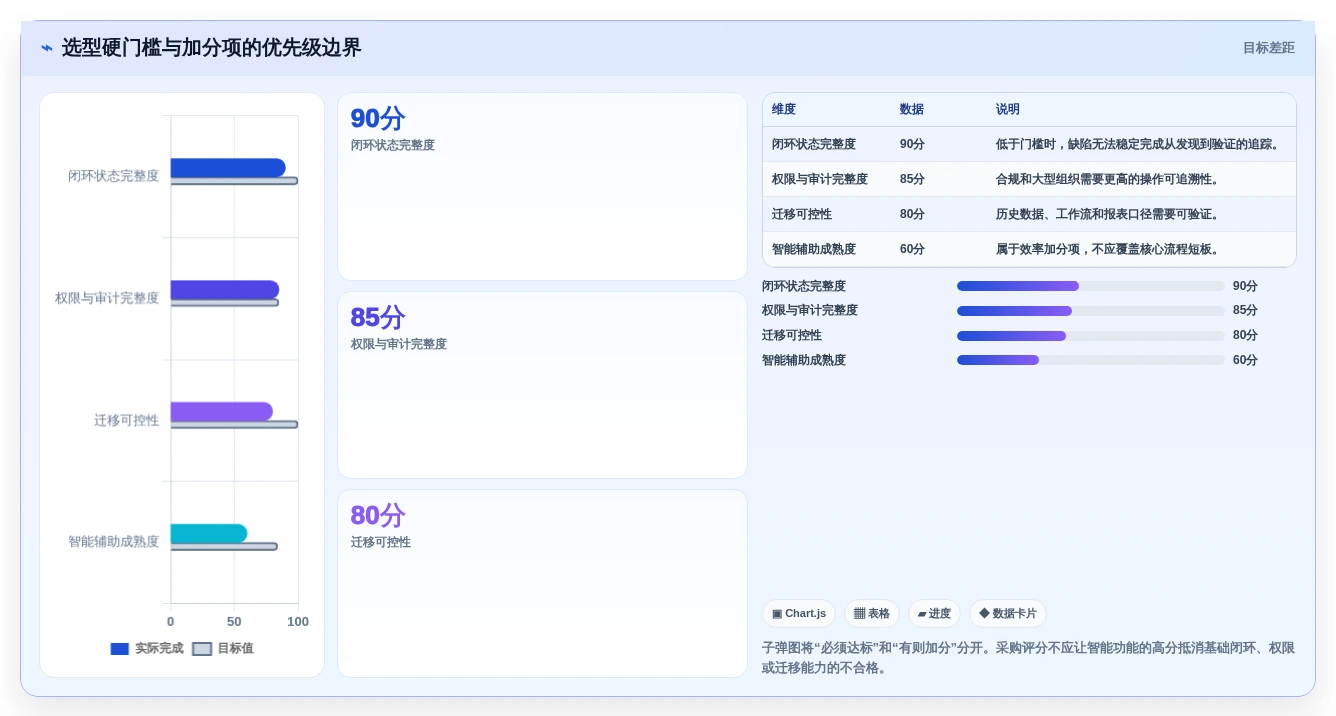Screen dimensions: 1336x716
Task: Click the 智能辅助成熟度 target value bar
Action: [x=224, y=546]
